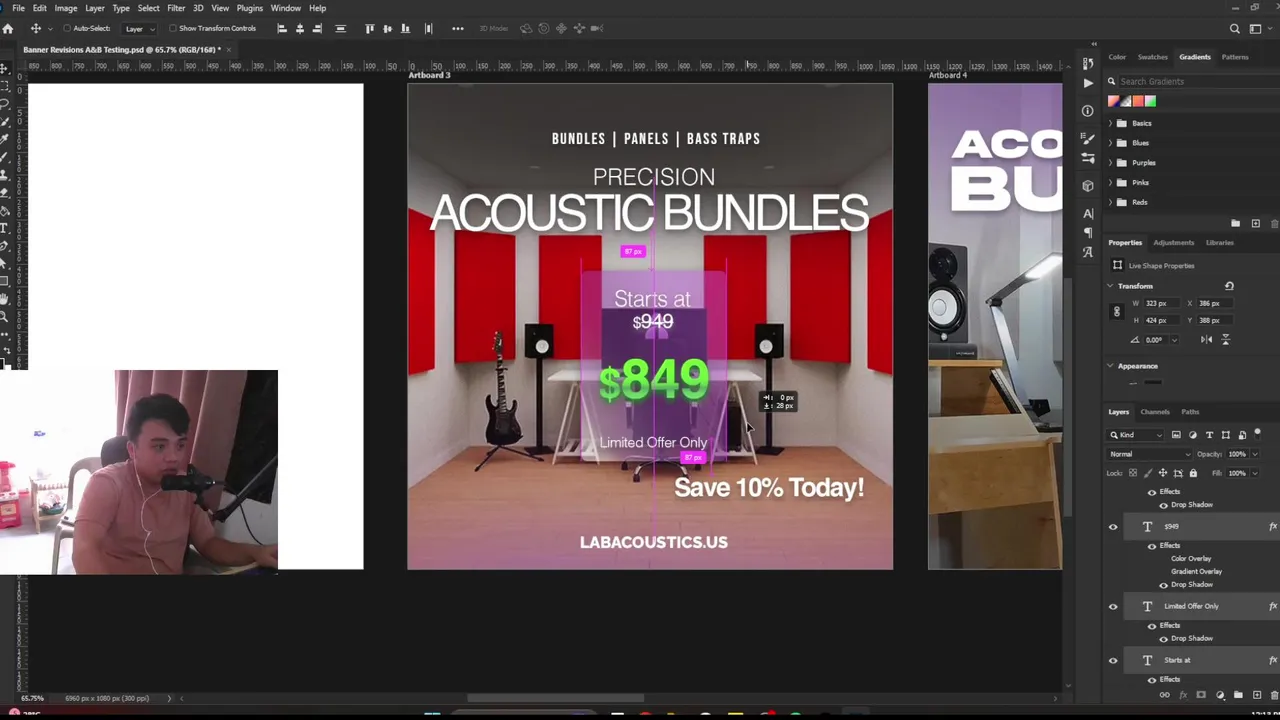1280x720 pixels.
Task: Click add layer mask icon at Layers bottom
Action: [1201, 695]
